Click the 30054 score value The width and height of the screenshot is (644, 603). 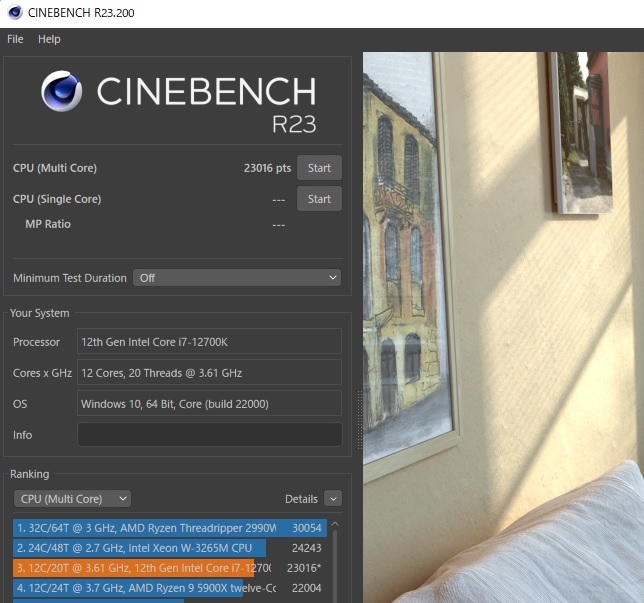pyautogui.click(x=307, y=528)
